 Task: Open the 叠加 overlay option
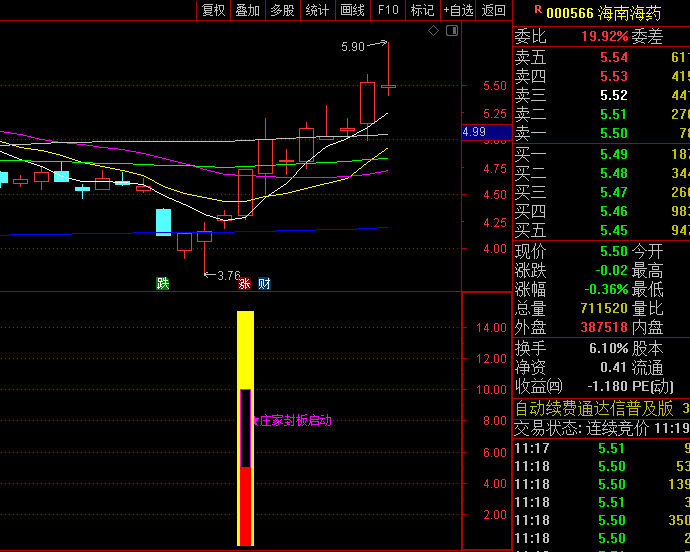248,10
